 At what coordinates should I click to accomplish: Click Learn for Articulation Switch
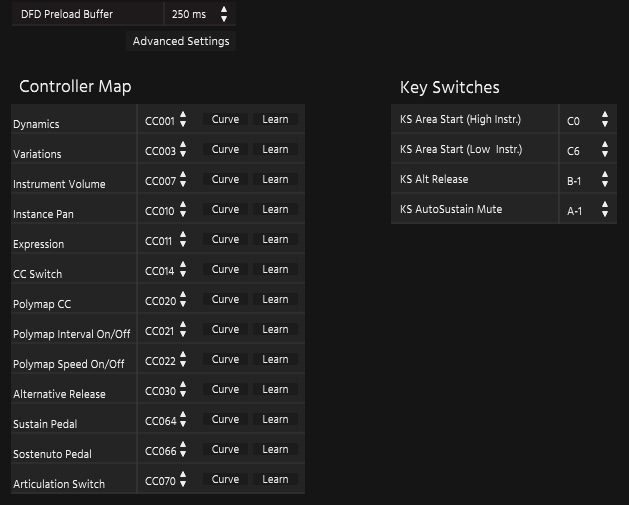coord(275,479)
